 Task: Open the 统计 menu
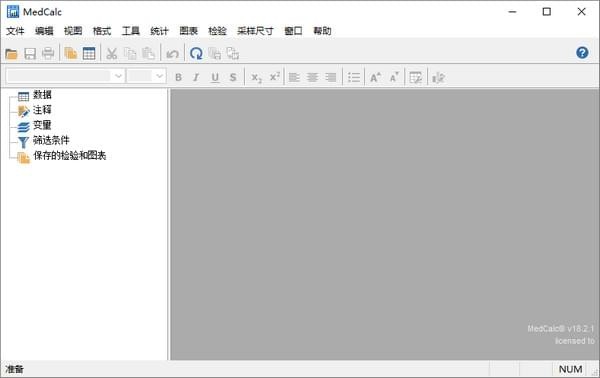point(159,31)
